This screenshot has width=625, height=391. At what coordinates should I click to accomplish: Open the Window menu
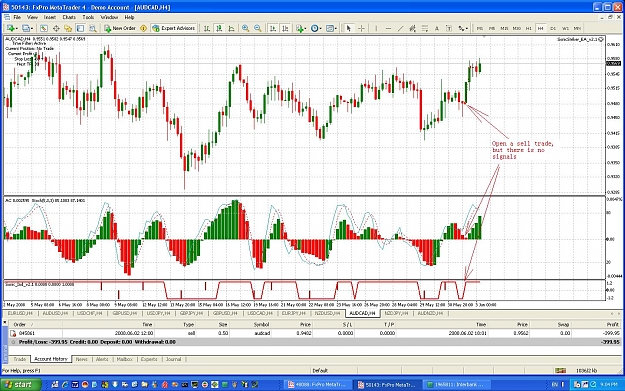(x=109, y=17)
